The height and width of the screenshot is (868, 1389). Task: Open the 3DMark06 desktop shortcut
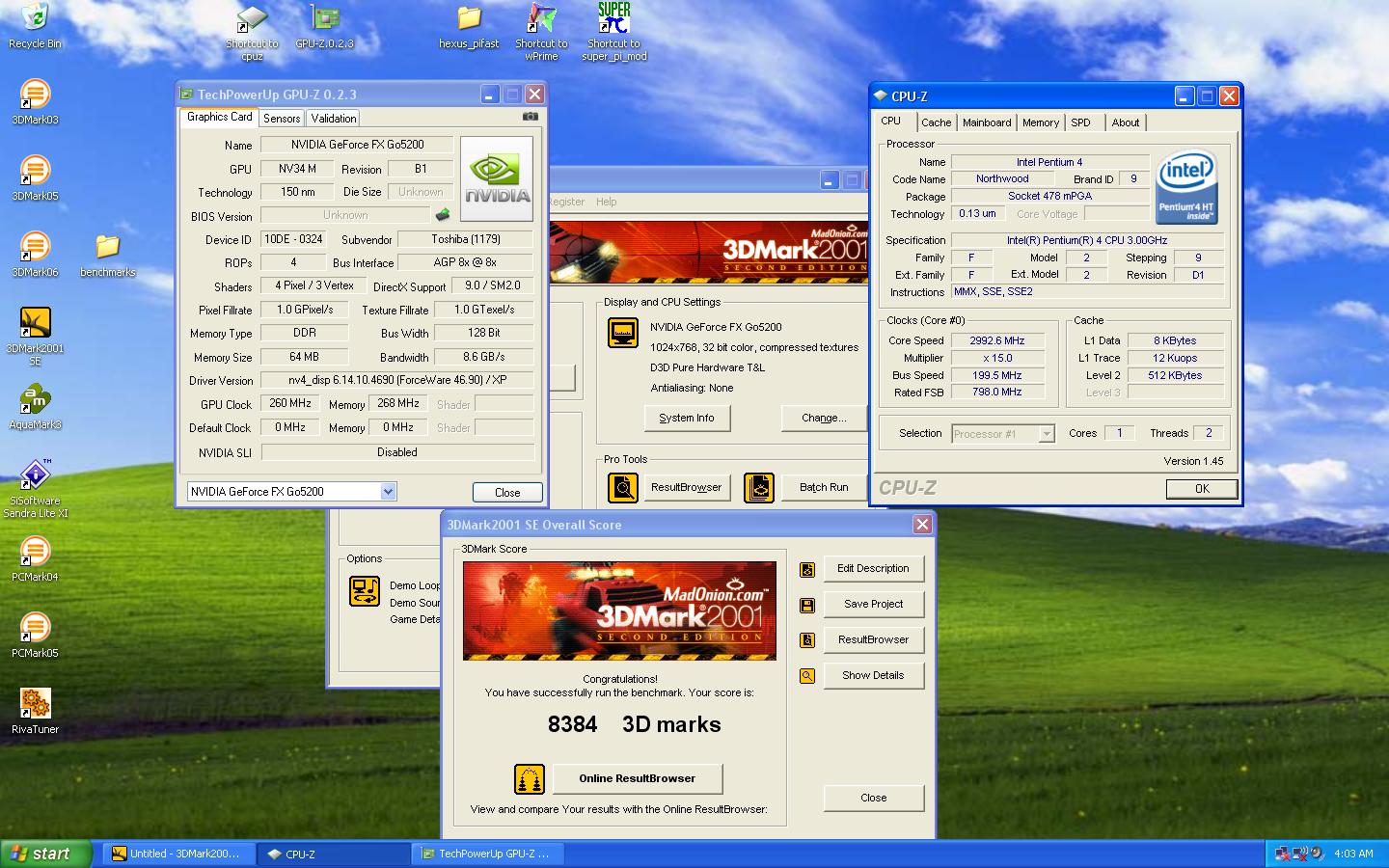(35, 254)
